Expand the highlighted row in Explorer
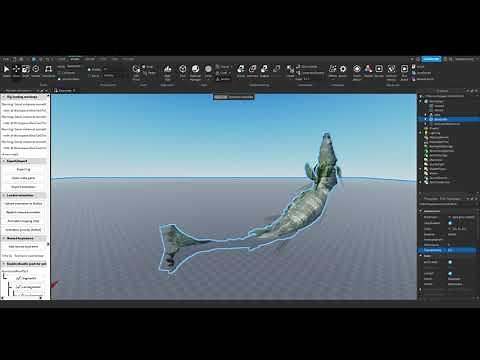This screenshot has width=480, height=360. 426,119
